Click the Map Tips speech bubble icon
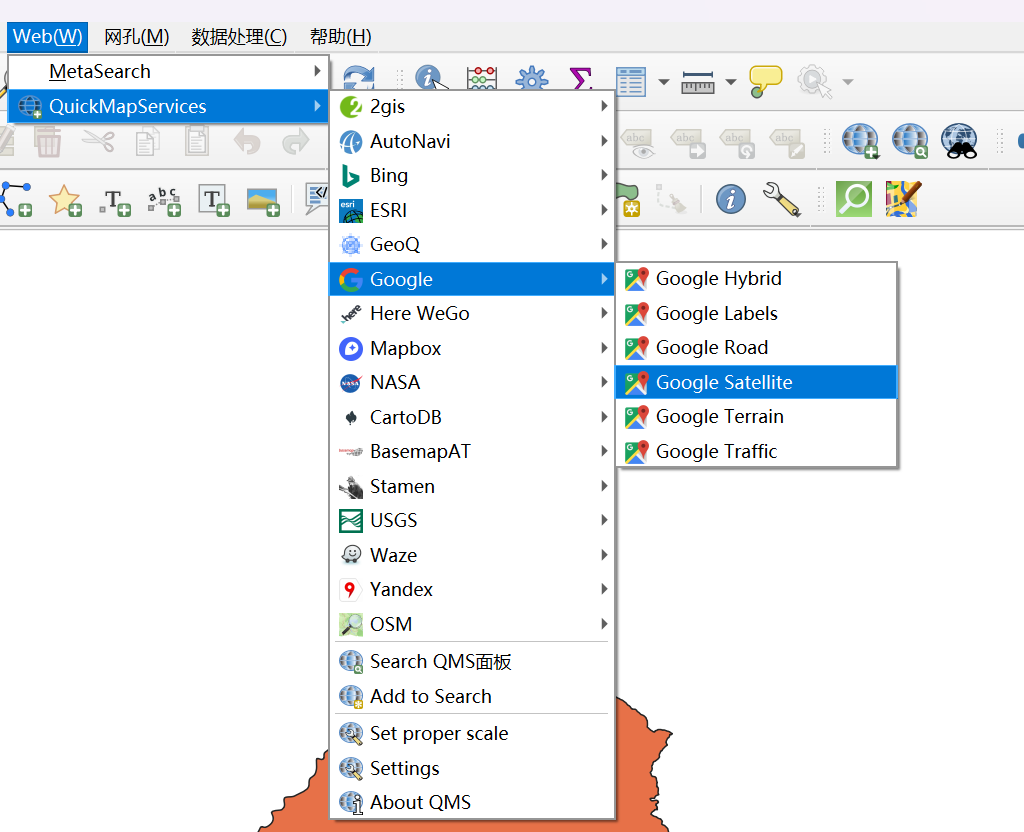The image size is (1024, 832). point(765,82)
